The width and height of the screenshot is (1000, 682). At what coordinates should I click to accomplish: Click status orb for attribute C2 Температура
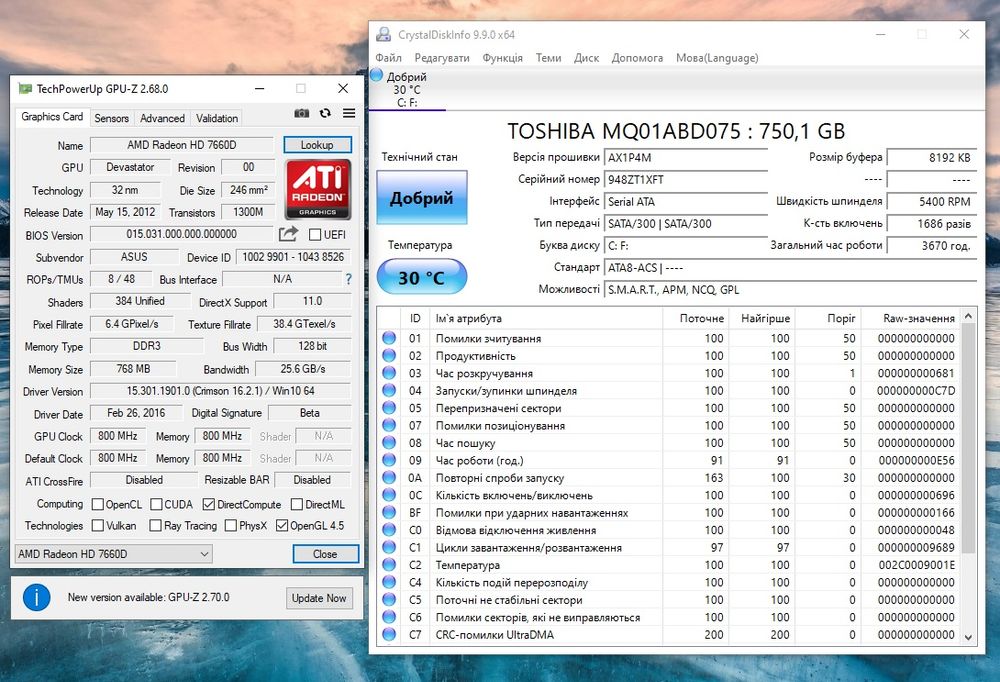click(389, 565)
